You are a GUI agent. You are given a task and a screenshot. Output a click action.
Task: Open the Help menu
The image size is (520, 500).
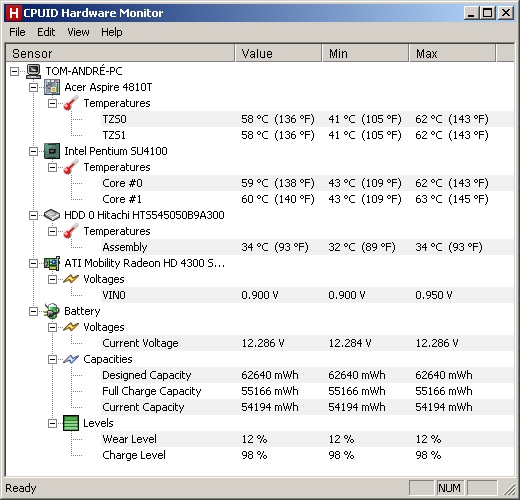click(x=112, y=32)
